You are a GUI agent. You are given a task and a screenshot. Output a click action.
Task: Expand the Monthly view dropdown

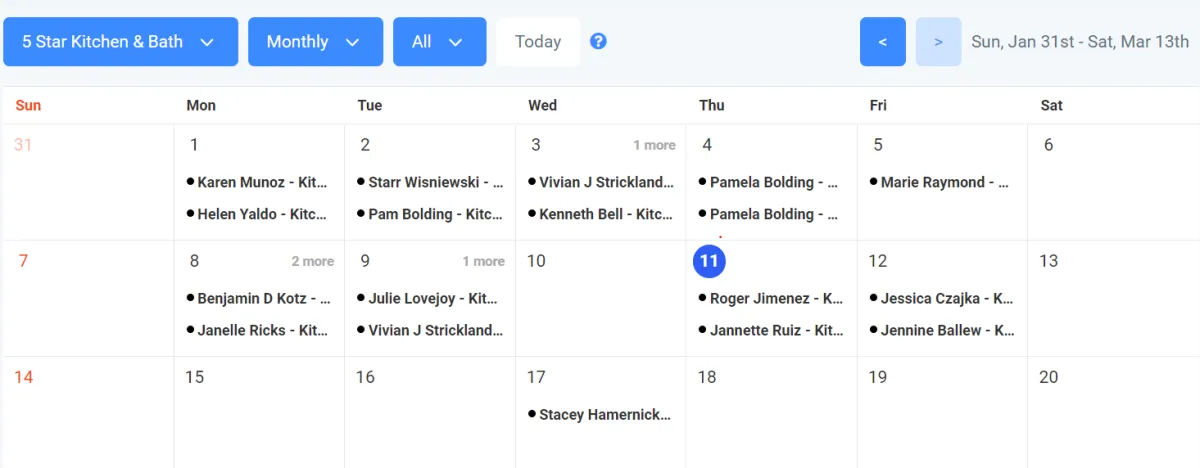point(315,42)
